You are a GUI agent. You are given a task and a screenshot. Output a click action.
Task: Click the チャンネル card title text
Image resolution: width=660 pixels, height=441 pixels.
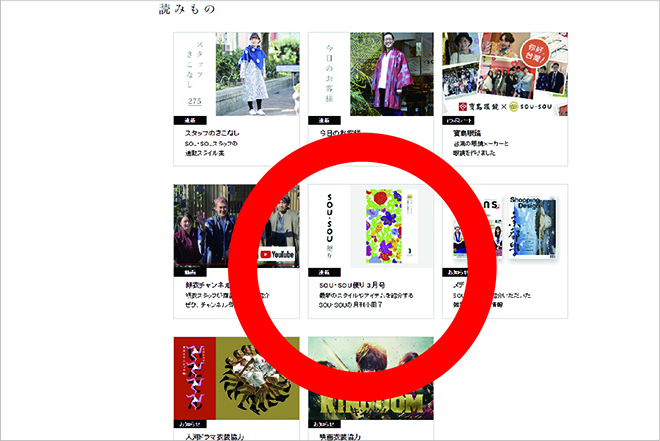[x=208, y=285]
